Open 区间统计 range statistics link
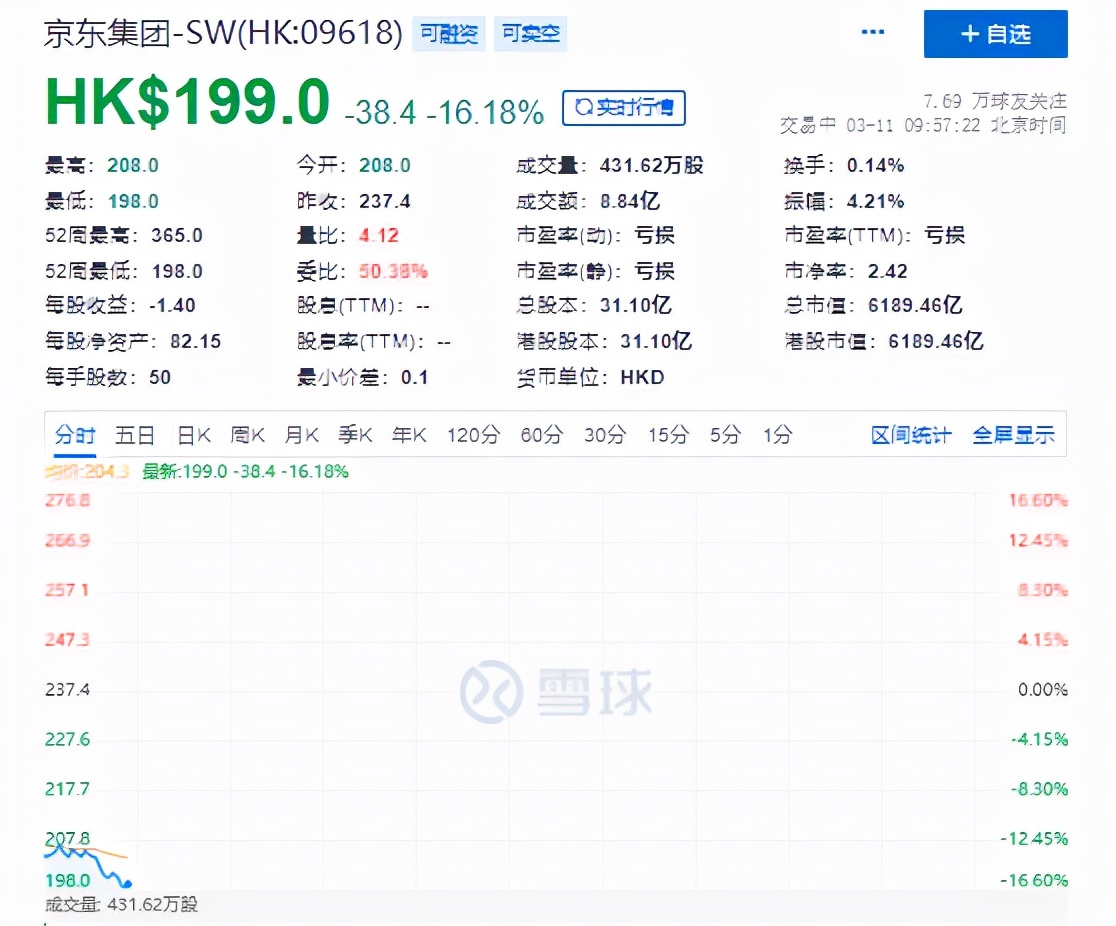This screenshot has height=926, width=1116. [x=911, y=435]
